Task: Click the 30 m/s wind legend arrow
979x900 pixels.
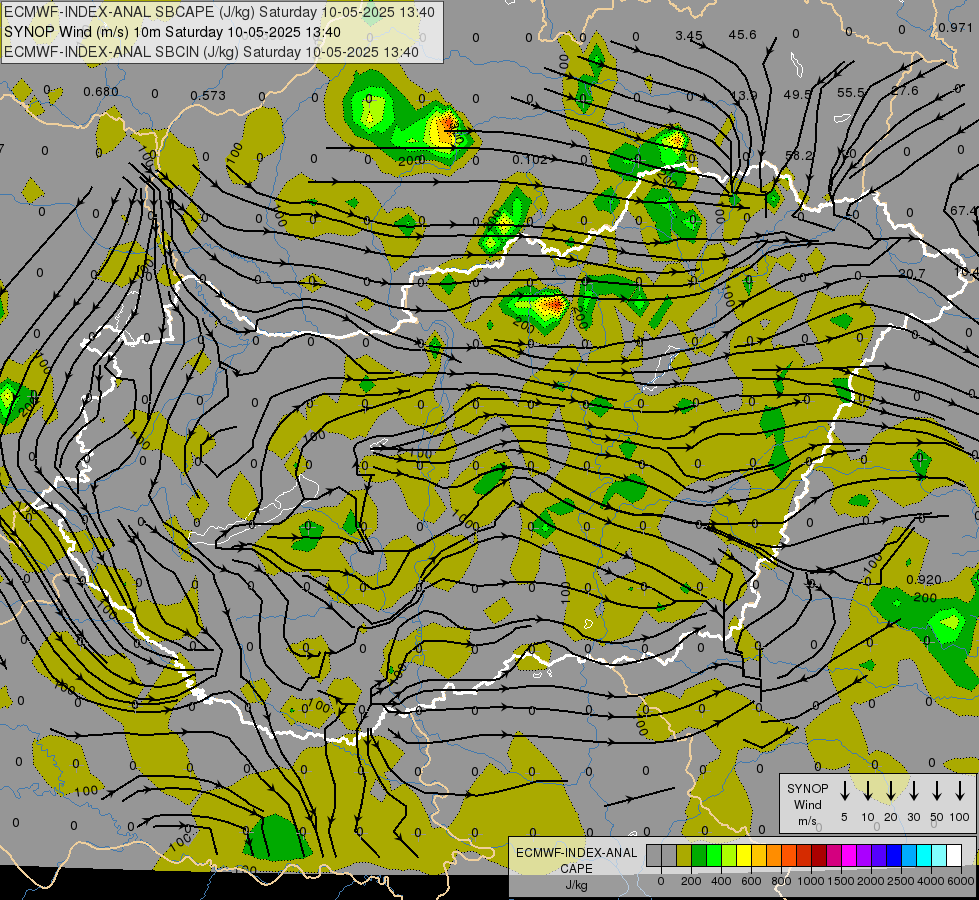Action: (913, 791)
